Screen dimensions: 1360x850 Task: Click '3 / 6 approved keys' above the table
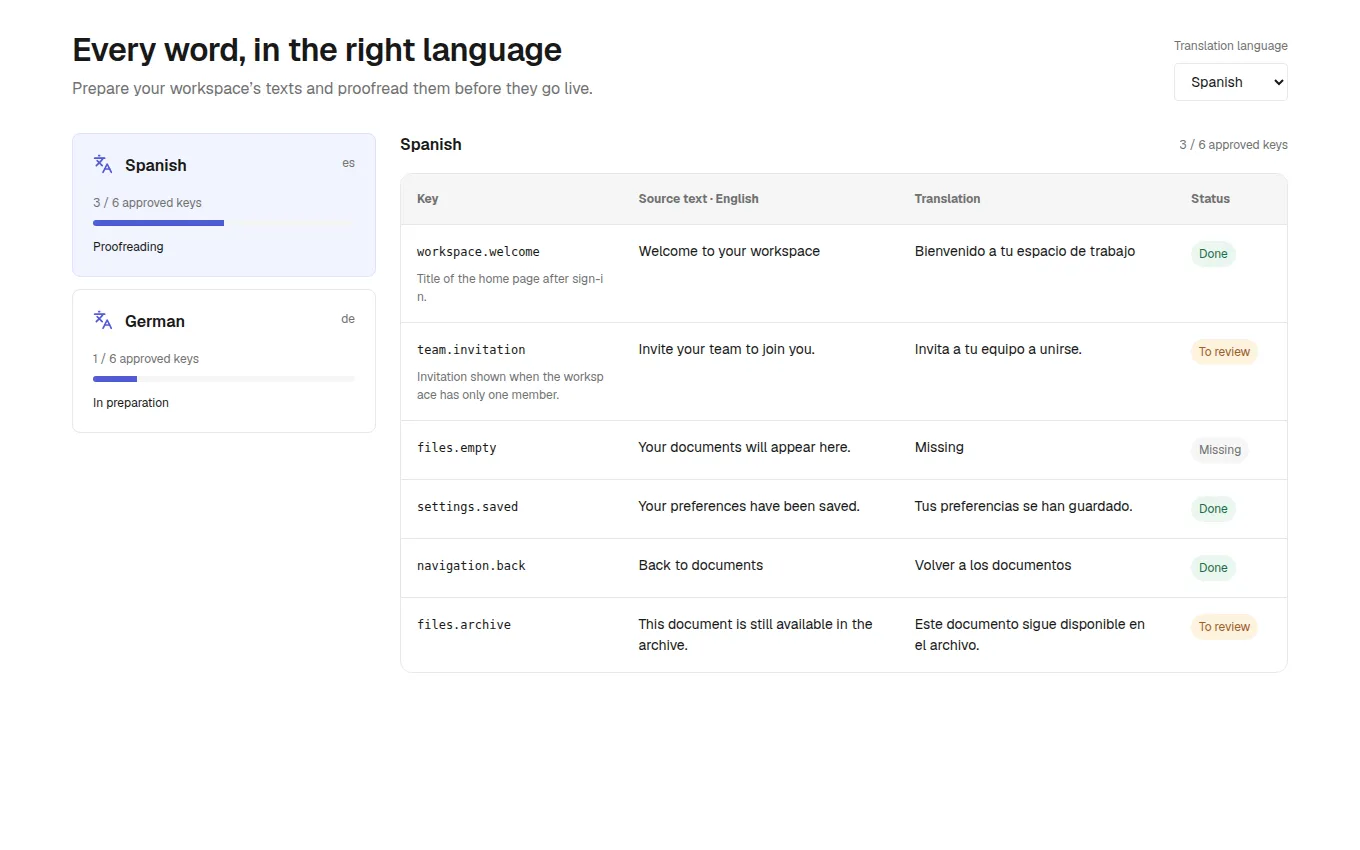click(x=1233, y=145)
